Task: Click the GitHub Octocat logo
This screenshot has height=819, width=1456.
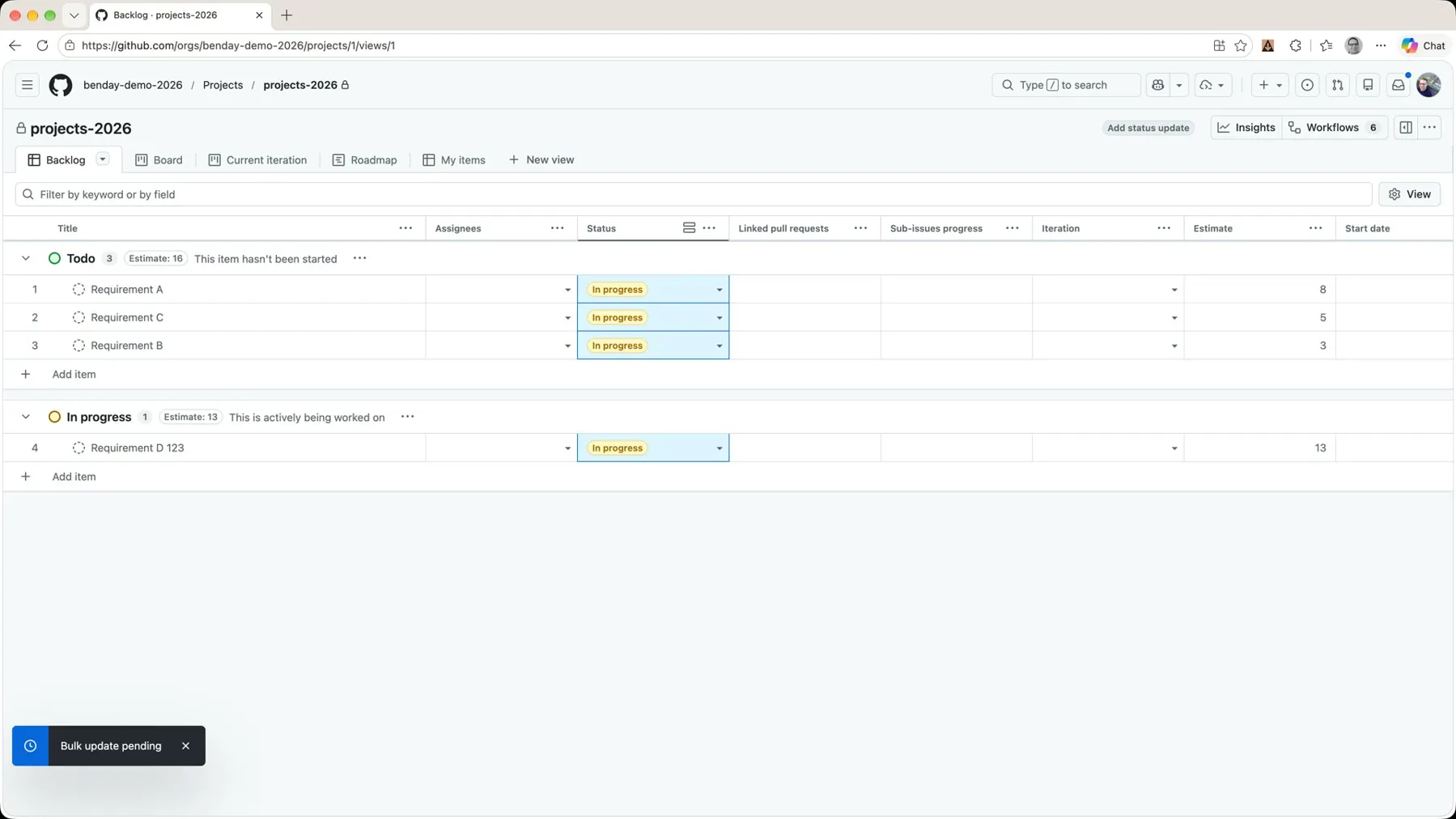Action: 61,85
